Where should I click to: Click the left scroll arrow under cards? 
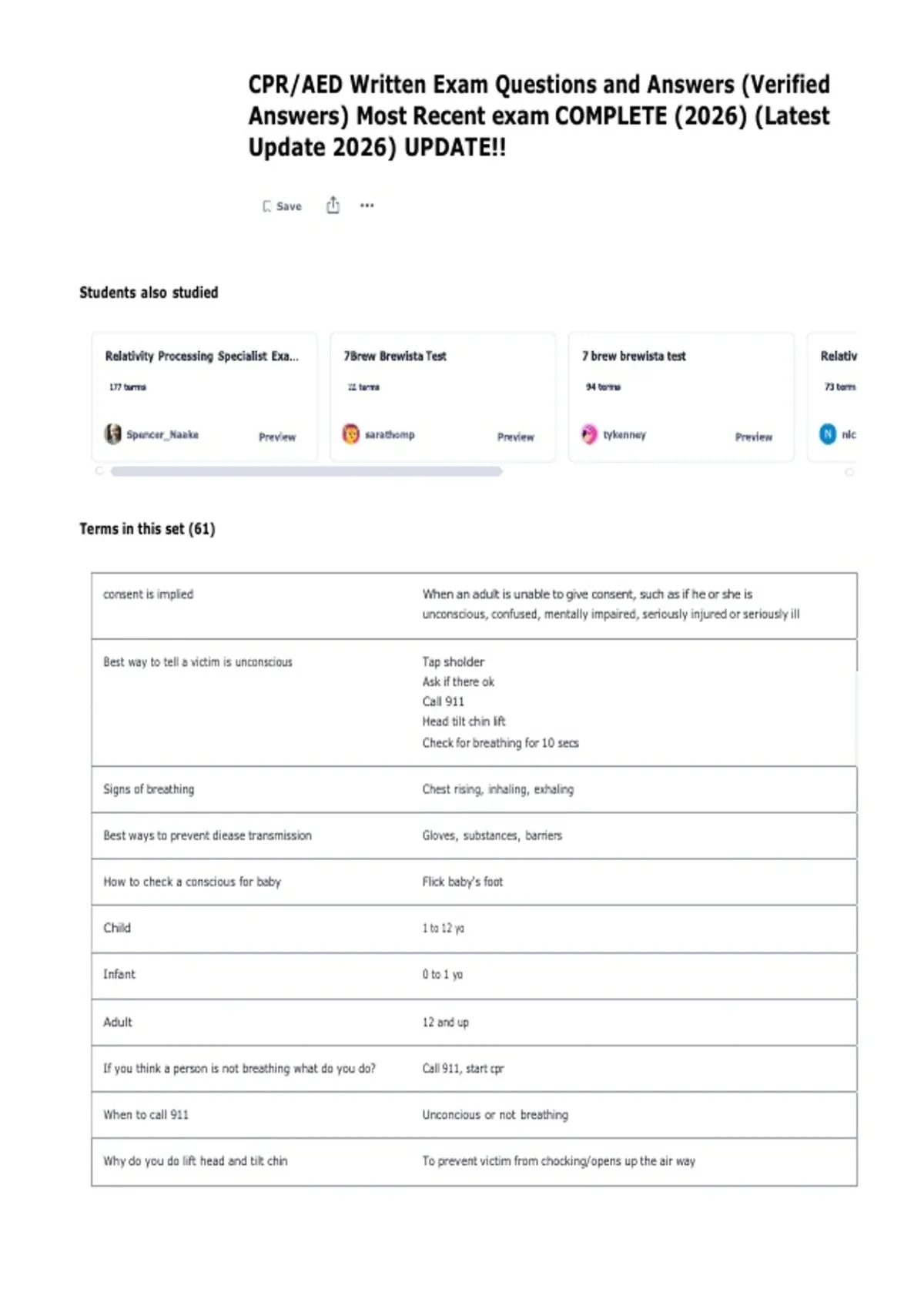point(99,471)
